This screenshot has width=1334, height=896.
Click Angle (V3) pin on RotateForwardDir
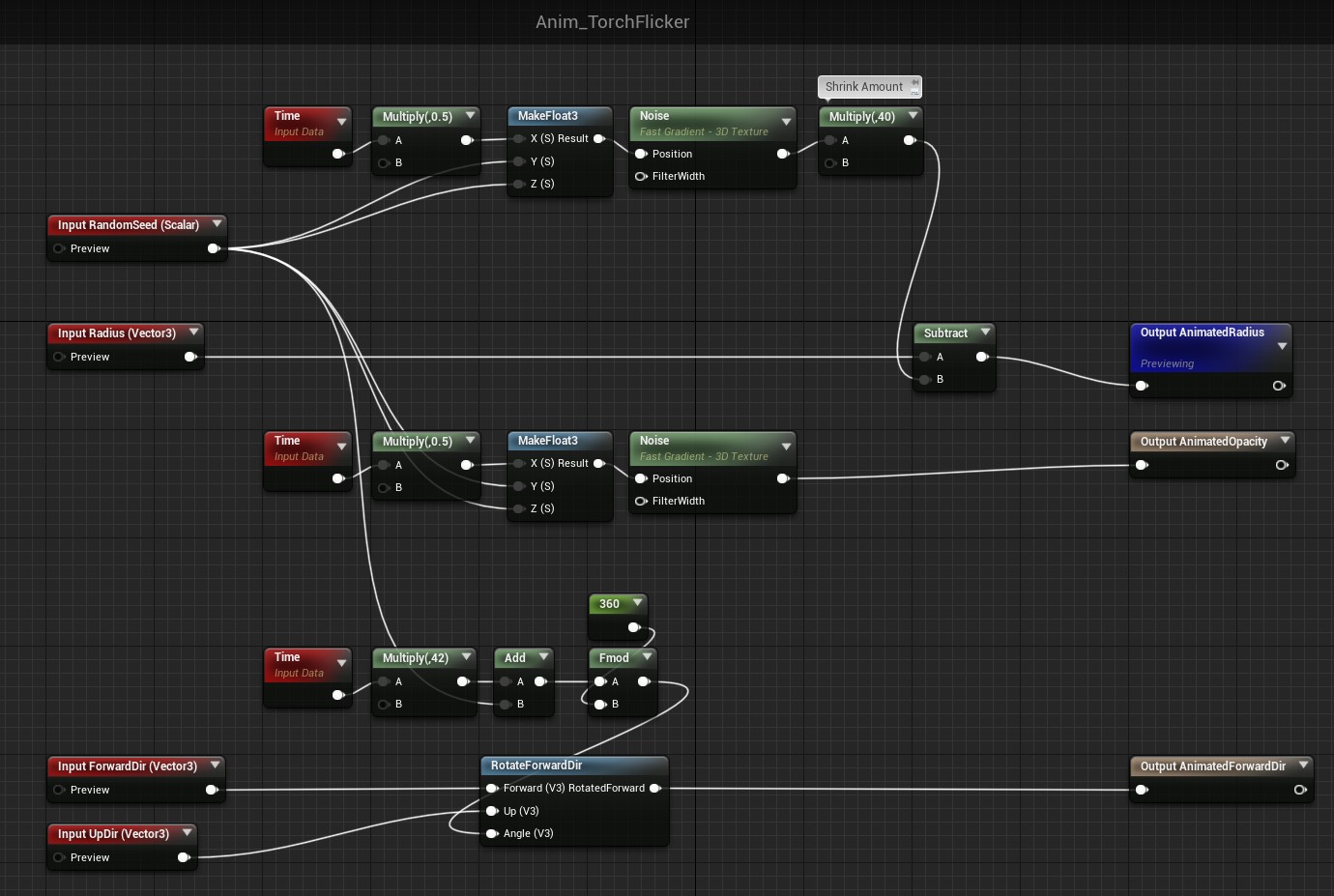tap(492, 833)
